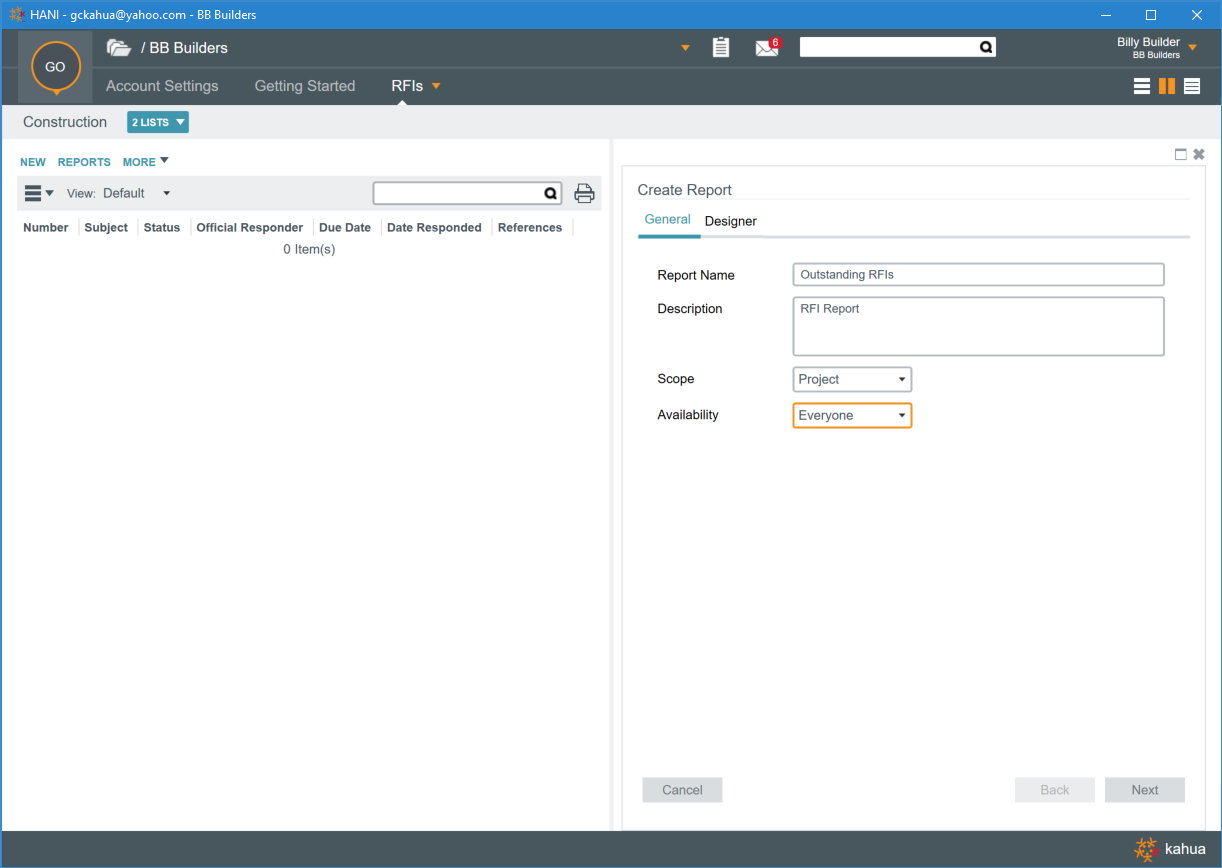Maximize the Create Report panel

tap(1180, 154)
